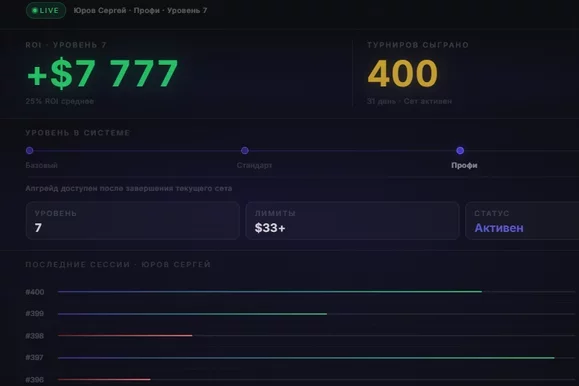Click the tournaments count '400'
The height and width of the screenshot is (386, 579).
402,74
